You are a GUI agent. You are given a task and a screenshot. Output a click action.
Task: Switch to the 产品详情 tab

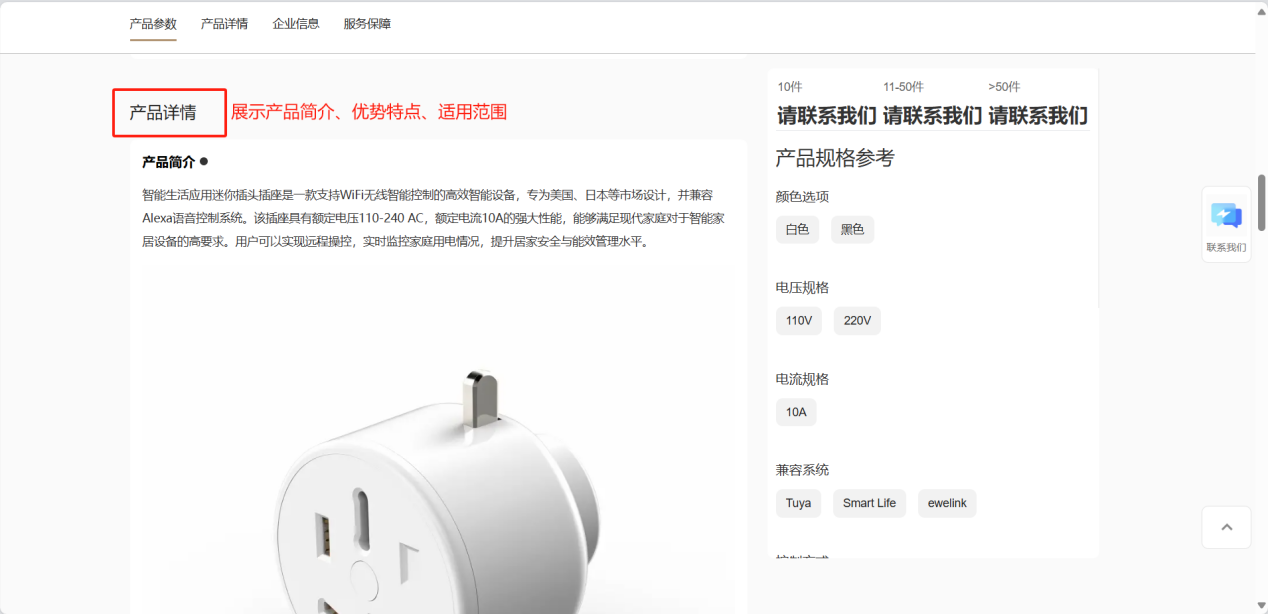pos(224,24)
